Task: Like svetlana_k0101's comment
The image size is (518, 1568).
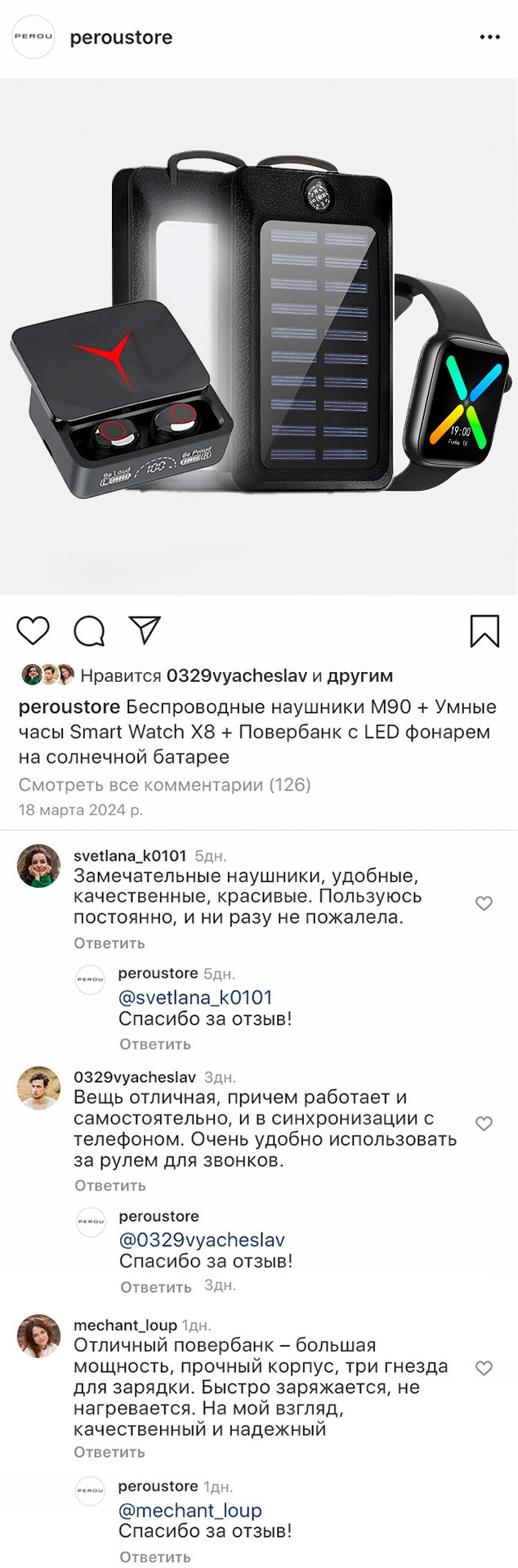Action: pos(484,903)
